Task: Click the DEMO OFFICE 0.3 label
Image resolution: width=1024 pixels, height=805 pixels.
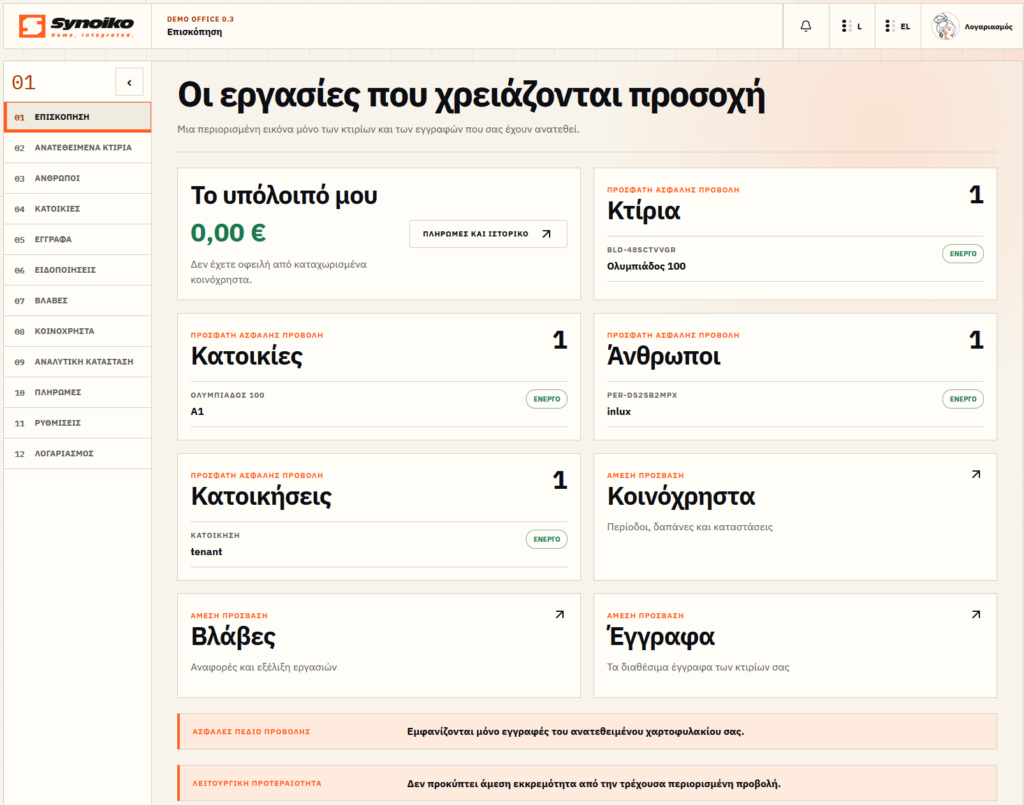Action: [200, 20]
